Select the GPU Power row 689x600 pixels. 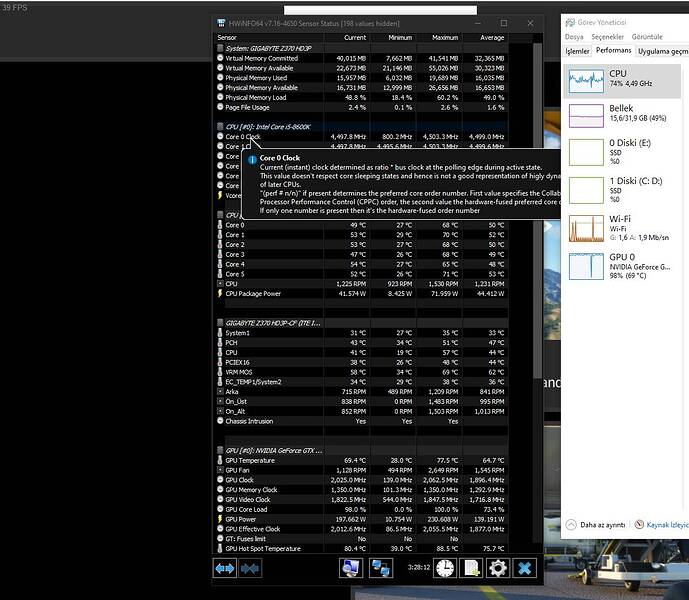coord(361,519)
